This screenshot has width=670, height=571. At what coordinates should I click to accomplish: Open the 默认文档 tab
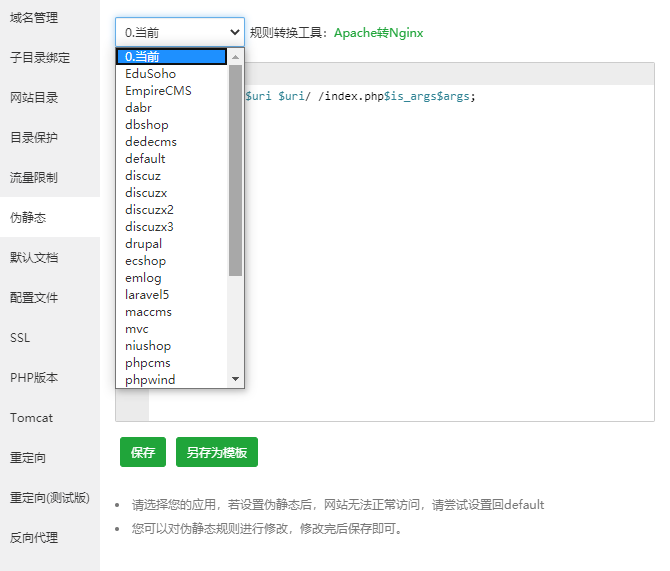(50, 257)
